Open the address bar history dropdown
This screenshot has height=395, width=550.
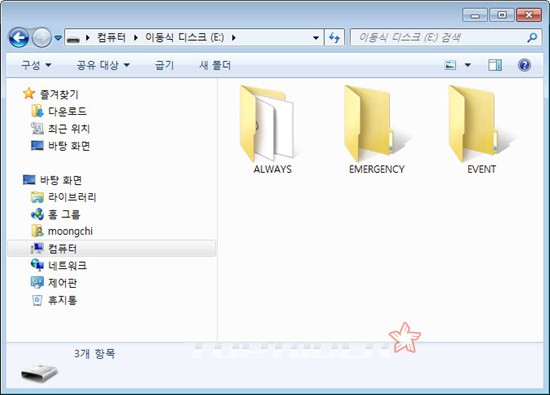pyautogui.click(x=316, y=38)
